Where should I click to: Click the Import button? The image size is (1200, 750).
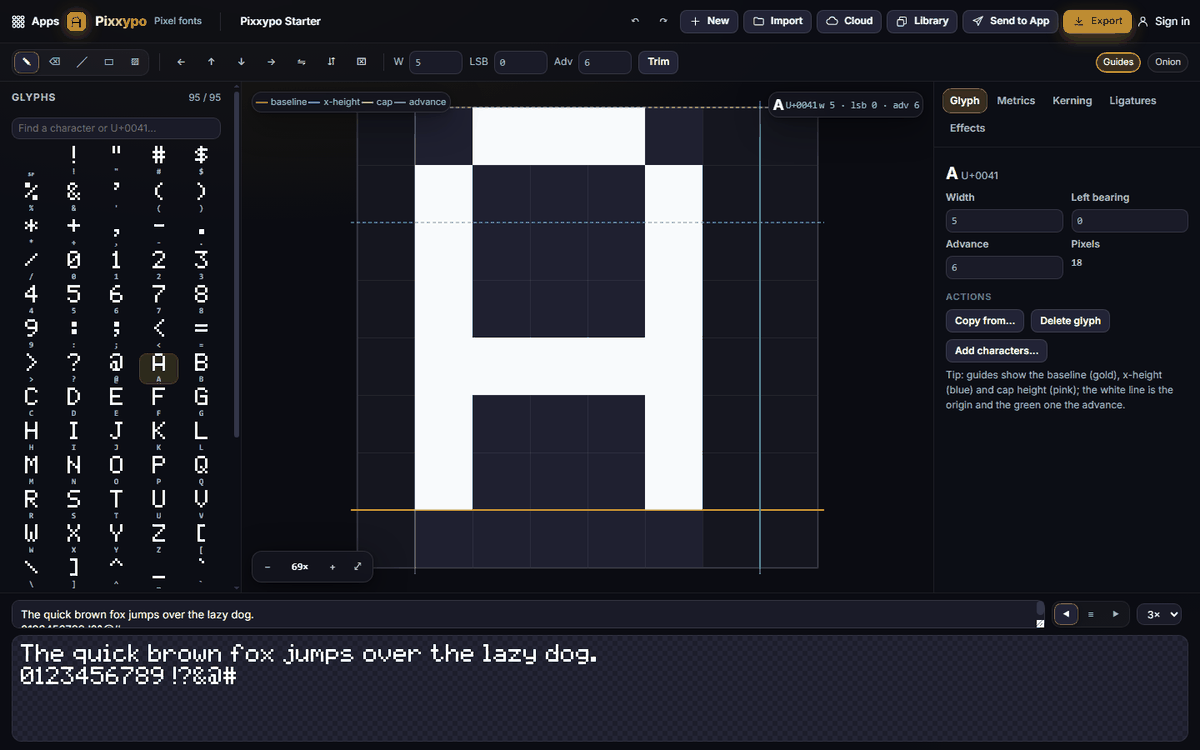click(777, 21)
